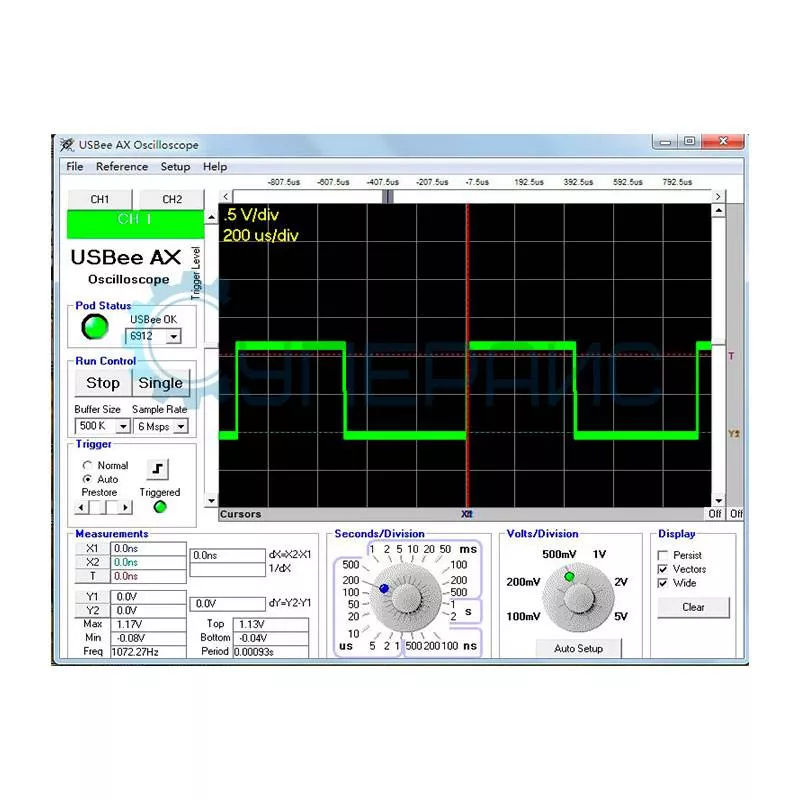Click the Prestore right arrow
The image size is (800, 800).
coord(126,507)
